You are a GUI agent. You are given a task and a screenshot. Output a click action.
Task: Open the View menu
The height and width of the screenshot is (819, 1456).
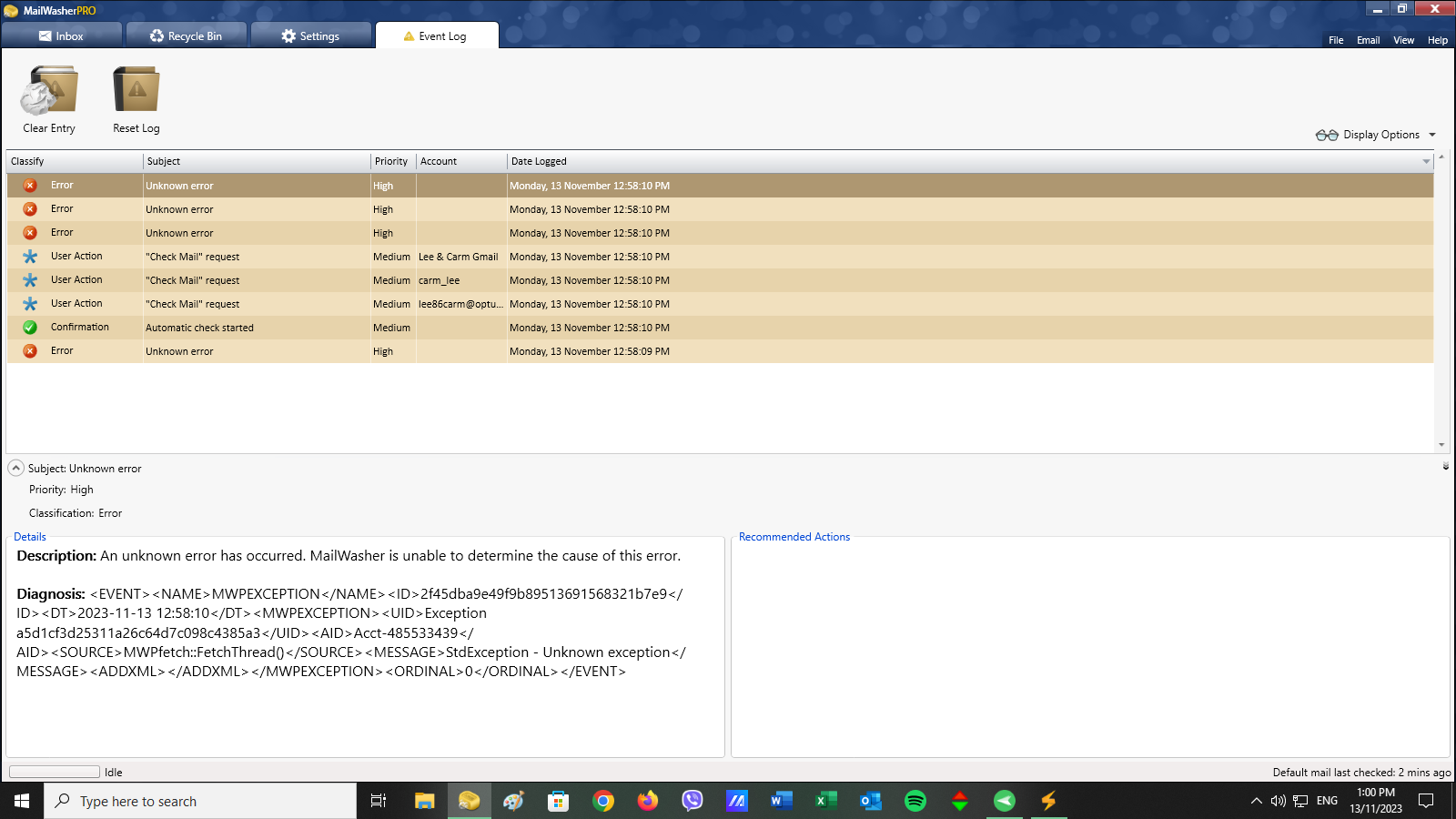[x=1403, y=40]
